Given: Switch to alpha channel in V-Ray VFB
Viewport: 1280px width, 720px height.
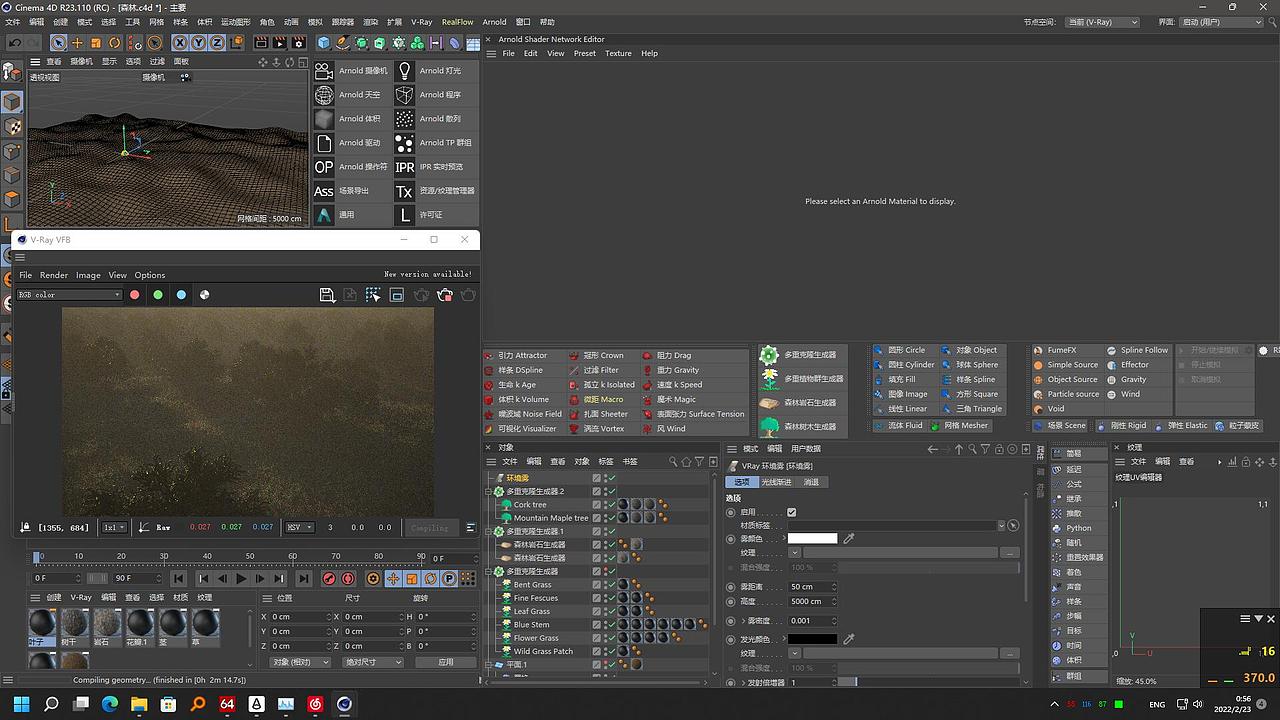Looking at the screenshot, I should pos(205,295).
